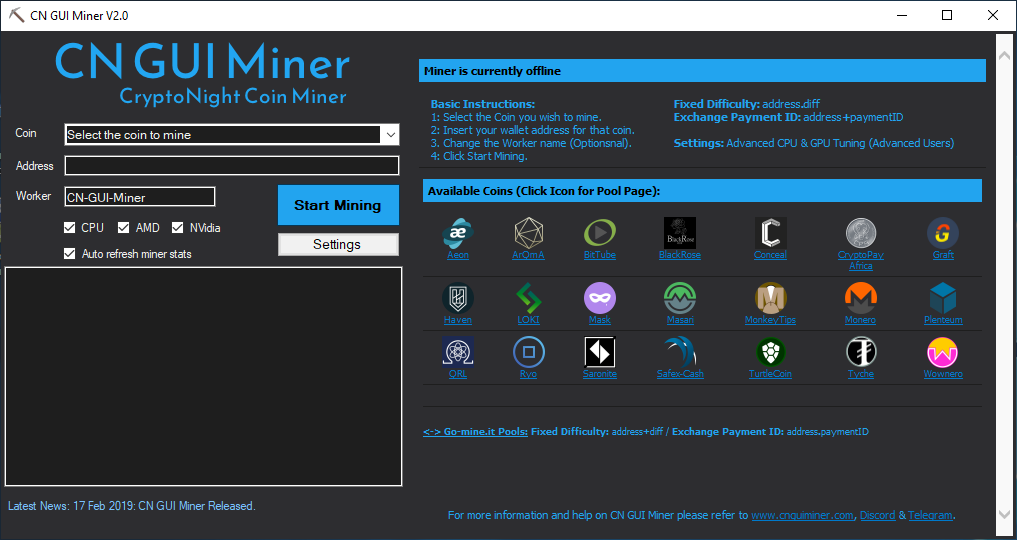Disable Auto refresh miner stats checkbox
This screenshot has width=1017, height=540.
(69, 254)
